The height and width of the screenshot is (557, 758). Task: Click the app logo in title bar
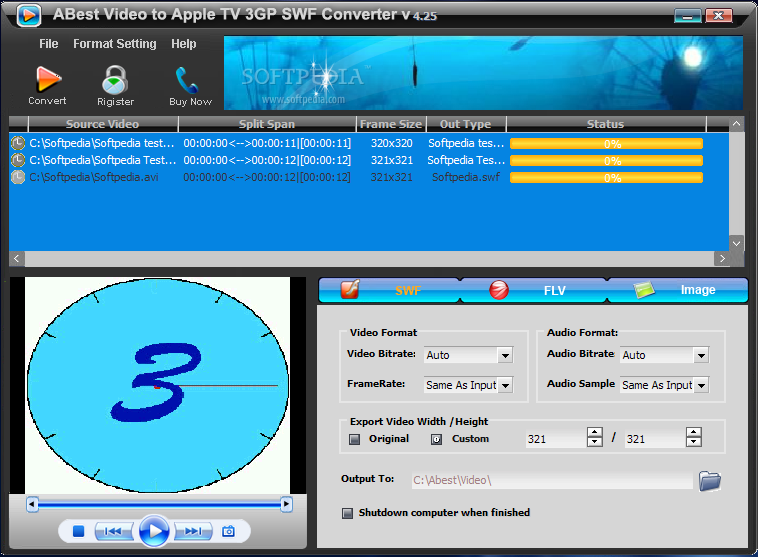pos(29,15)
